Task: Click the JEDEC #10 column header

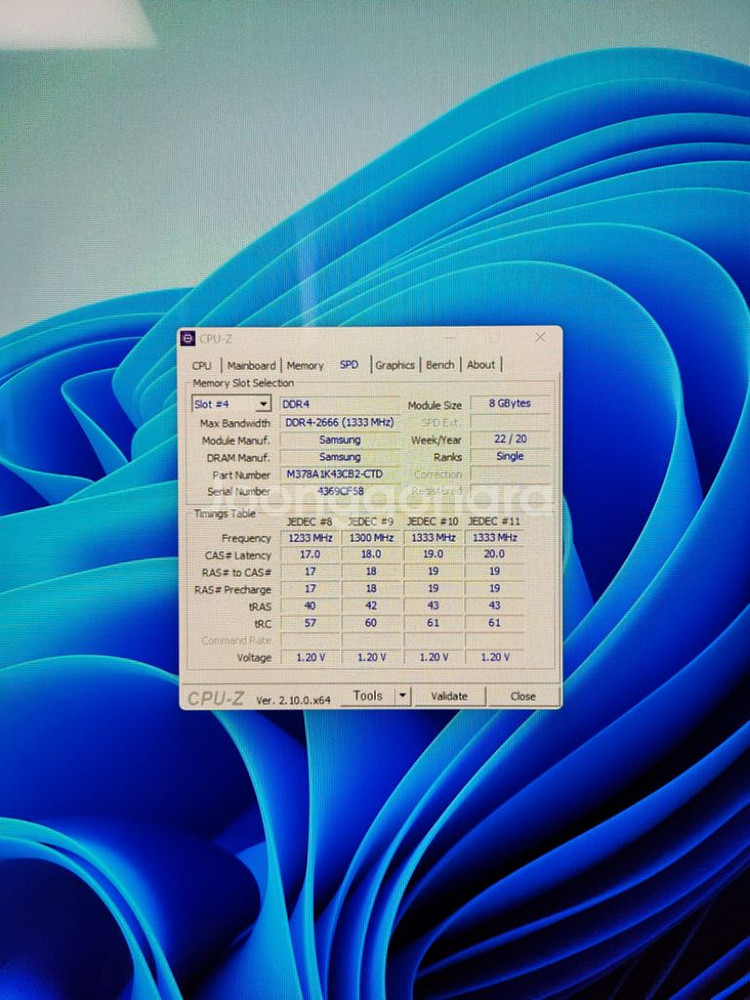Action: 432,521
